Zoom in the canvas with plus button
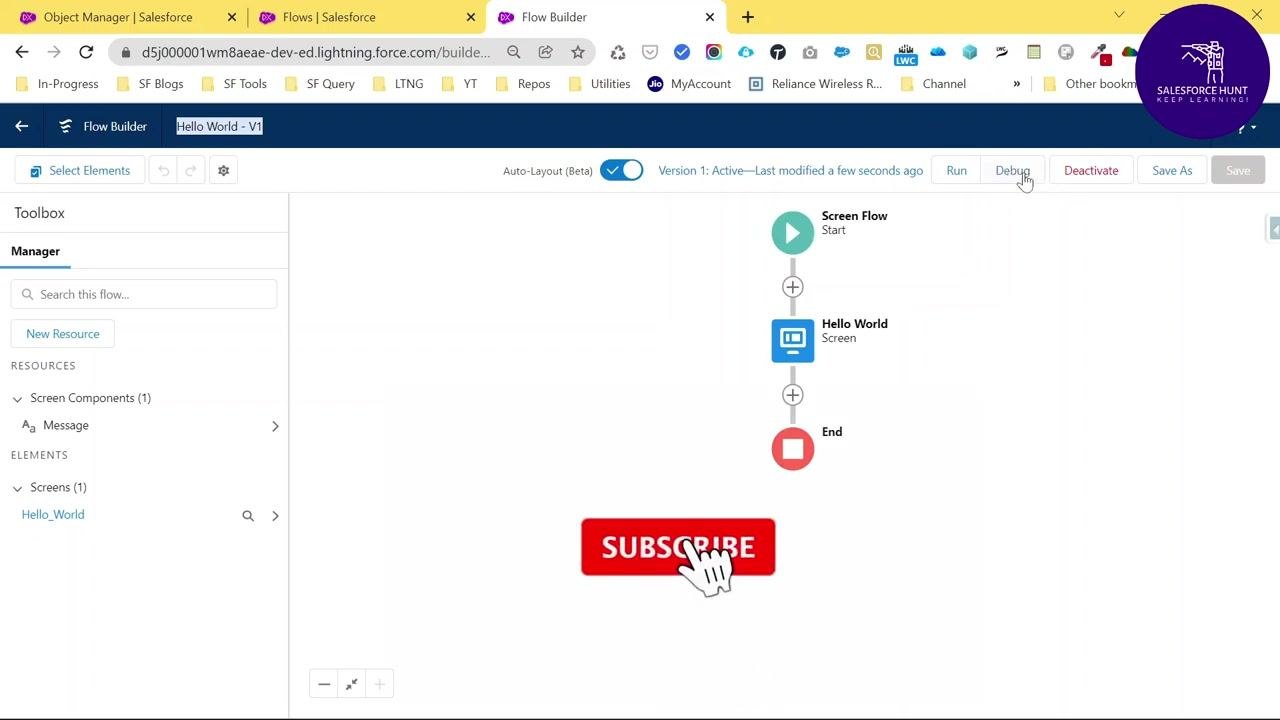This screenshot has width=1280, height=720. [x=380, y=685]
